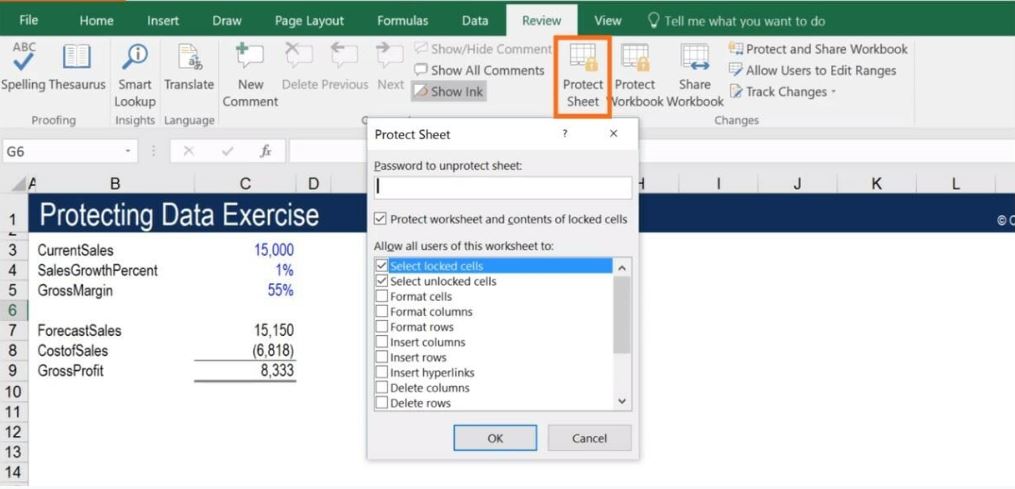Click the Insert Function fx icon
1015x489 pixels.
(265, 152)
